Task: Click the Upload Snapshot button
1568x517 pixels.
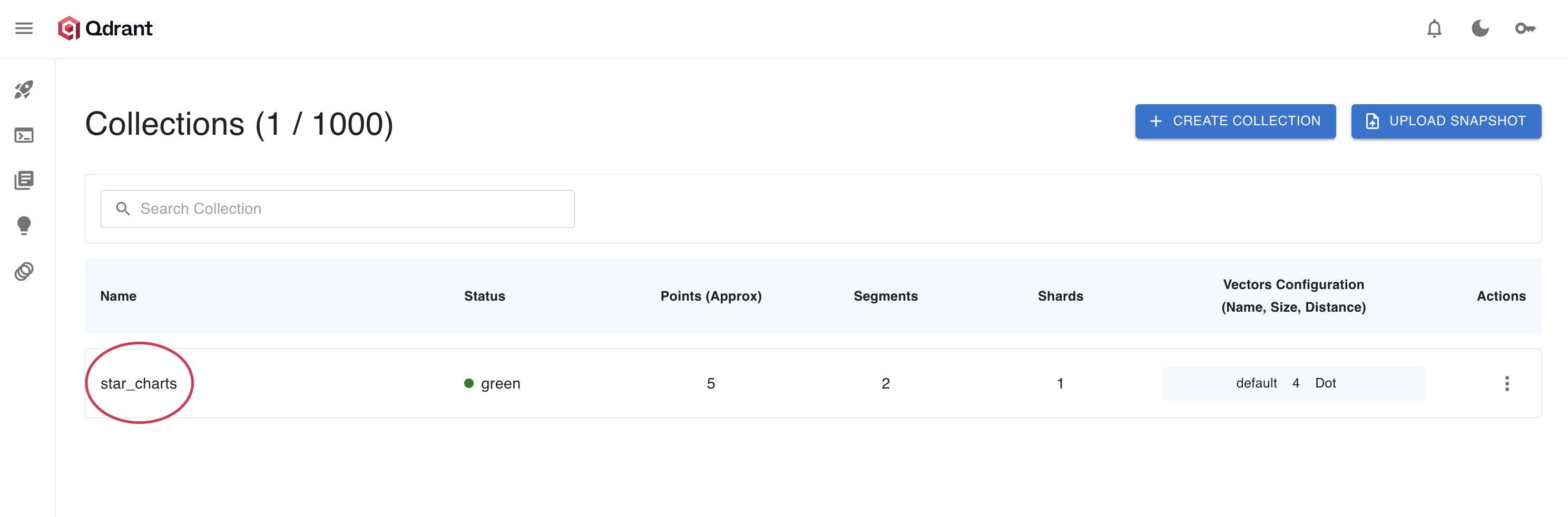Action: coord(1446,121)
